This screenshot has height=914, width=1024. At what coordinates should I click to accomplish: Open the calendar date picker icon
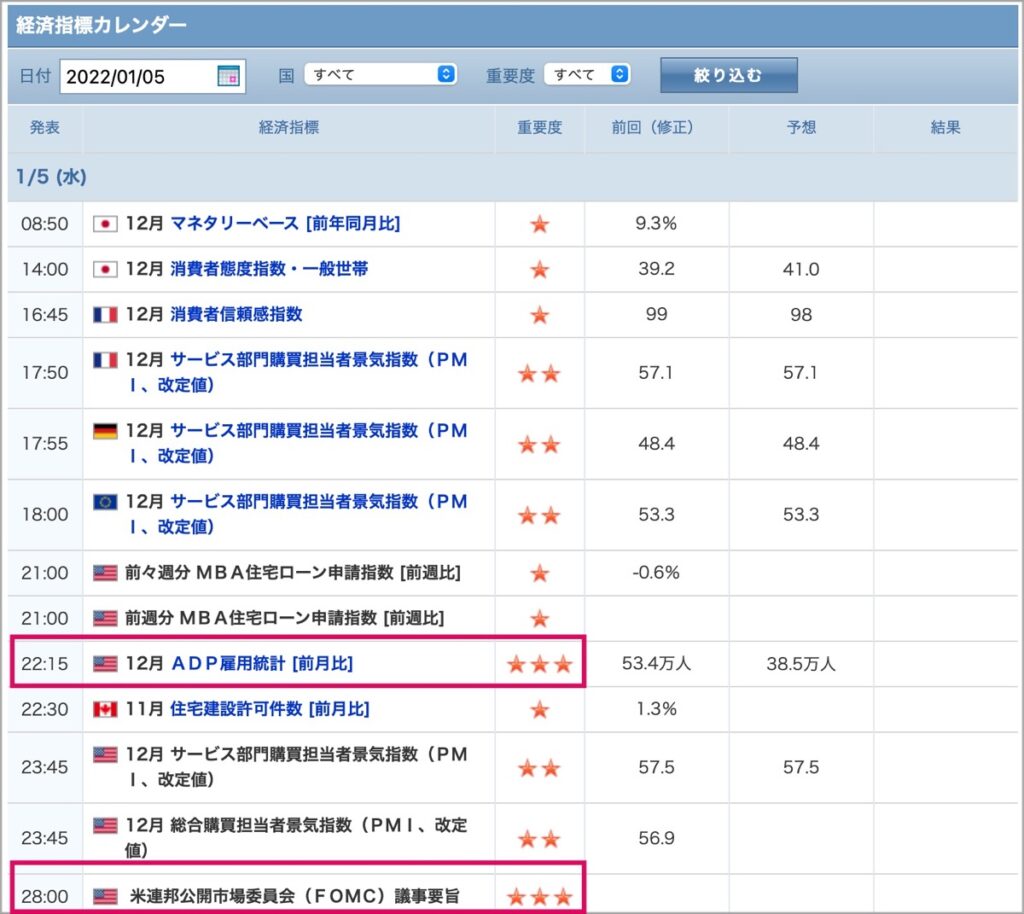click(x=228, y=76)
